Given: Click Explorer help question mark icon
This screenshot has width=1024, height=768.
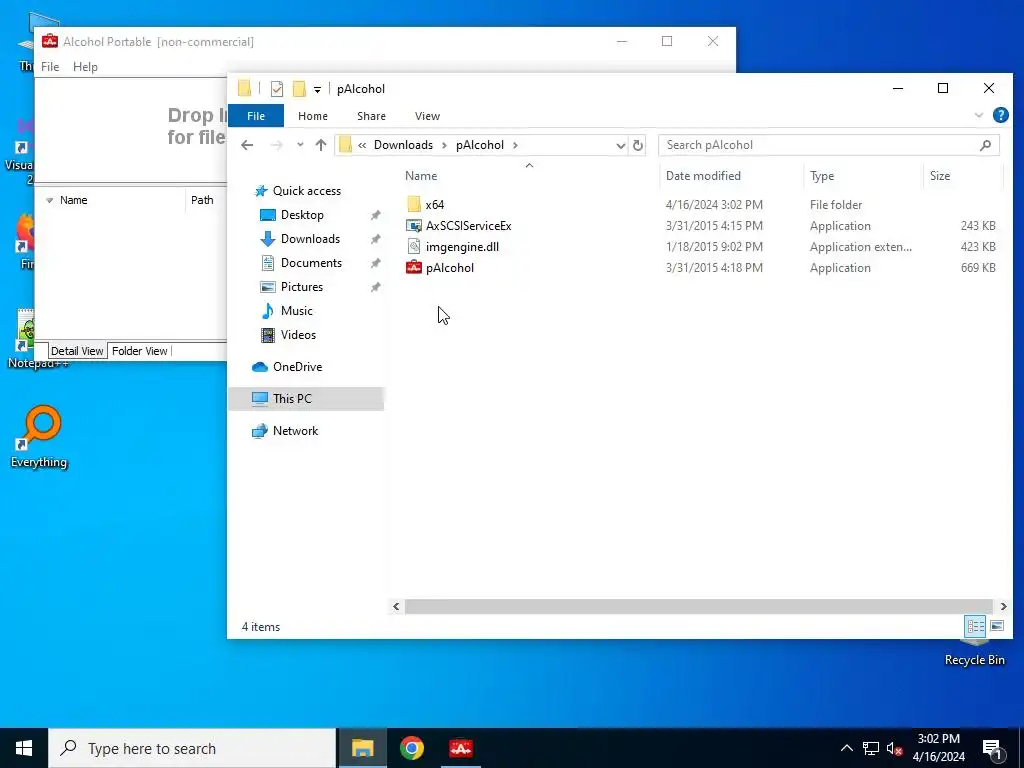Looking at the screenshot, I should pyautogui.click(x=1000, y=116).
